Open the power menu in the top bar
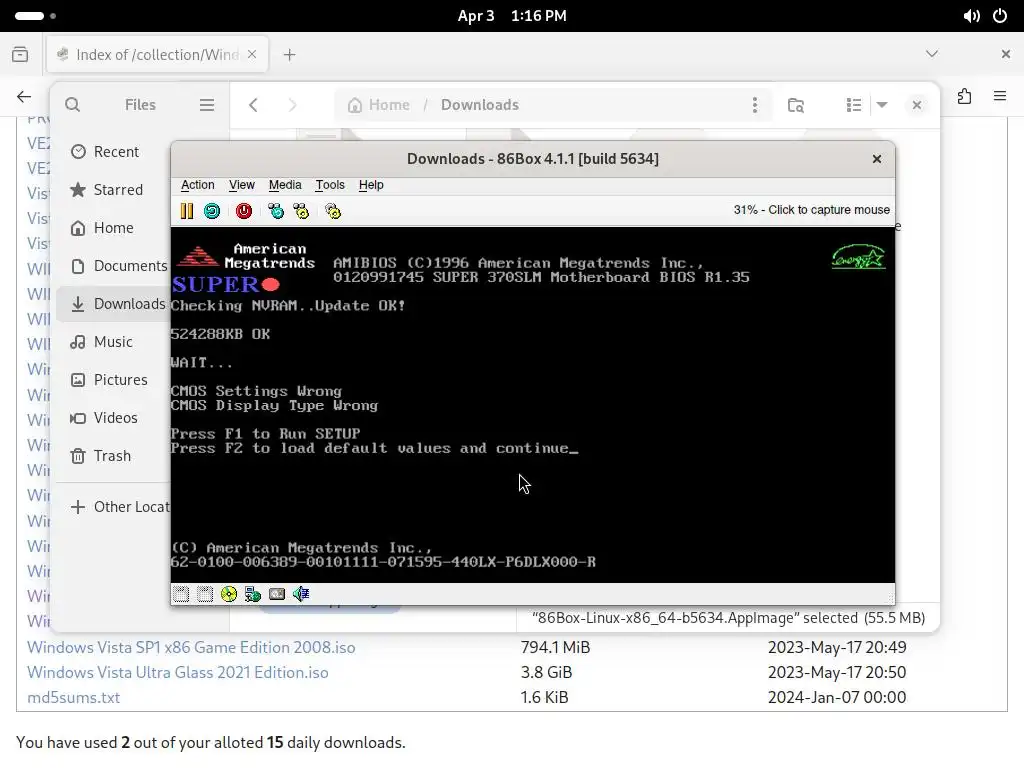Viewport: 1024px width, 768px height. click(x=1000, y=16)
